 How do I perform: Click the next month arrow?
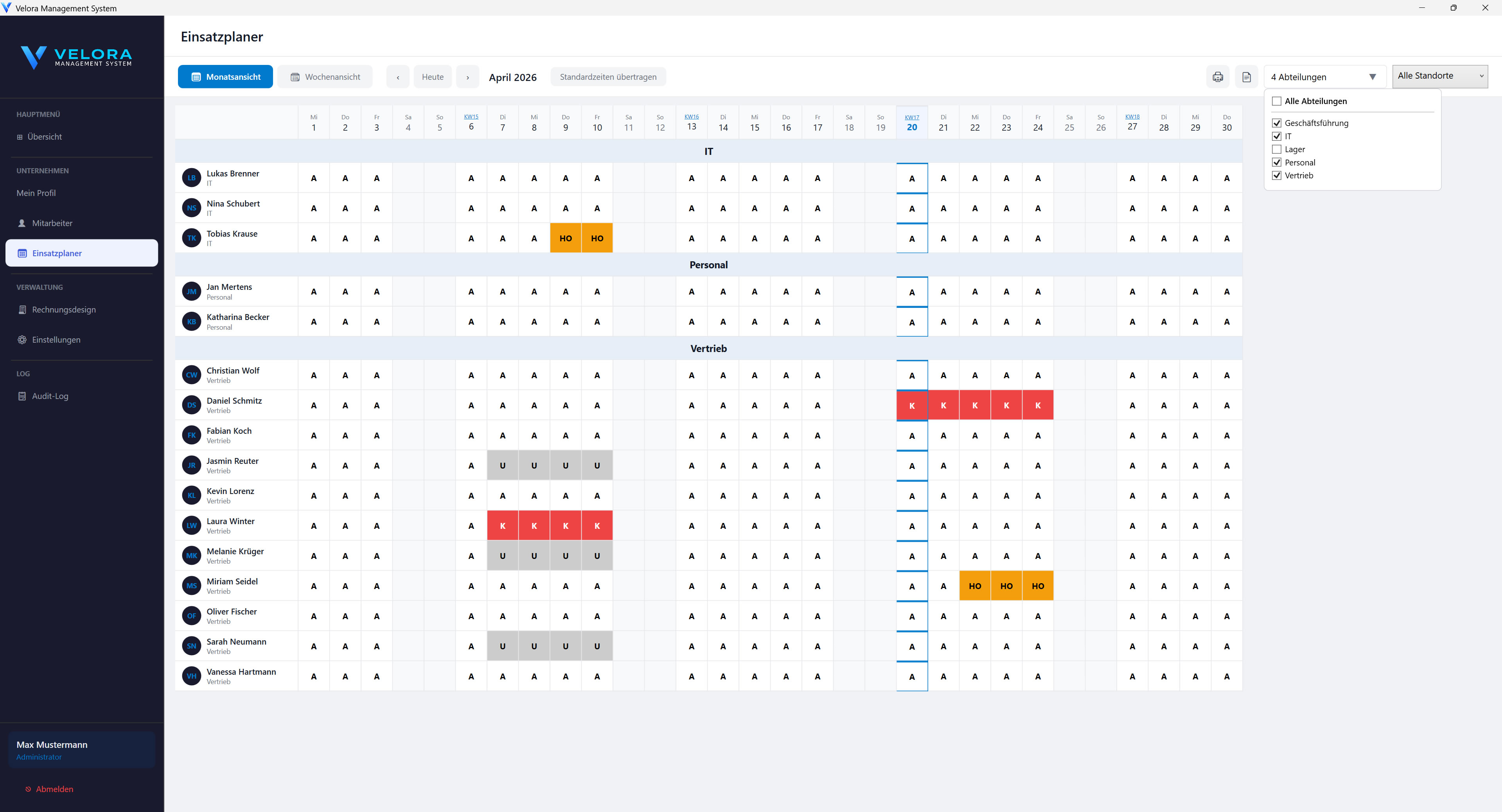tap(467, 76)
